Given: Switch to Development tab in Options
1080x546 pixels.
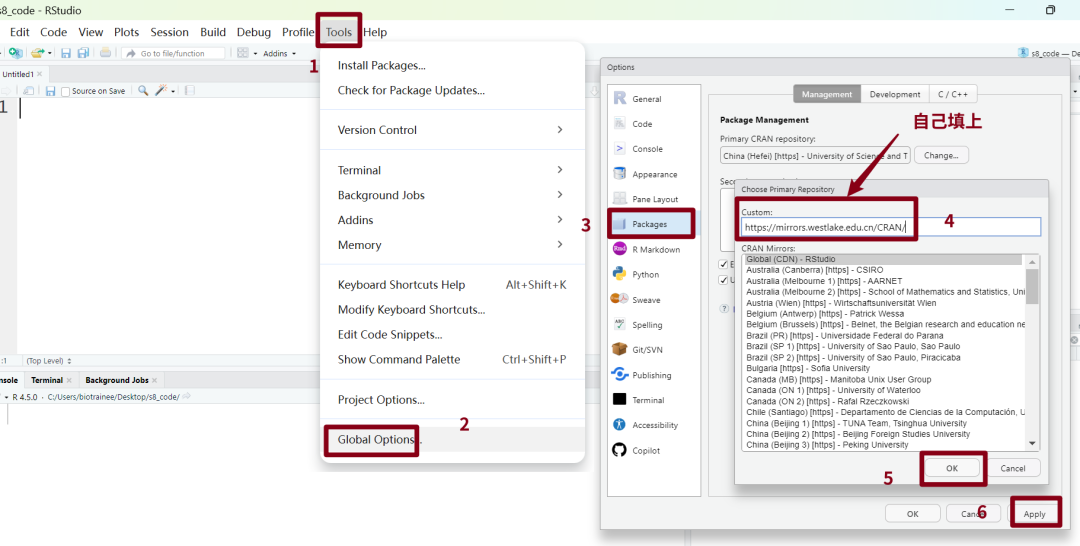Looking at the screenshot, I should (895, 94).
